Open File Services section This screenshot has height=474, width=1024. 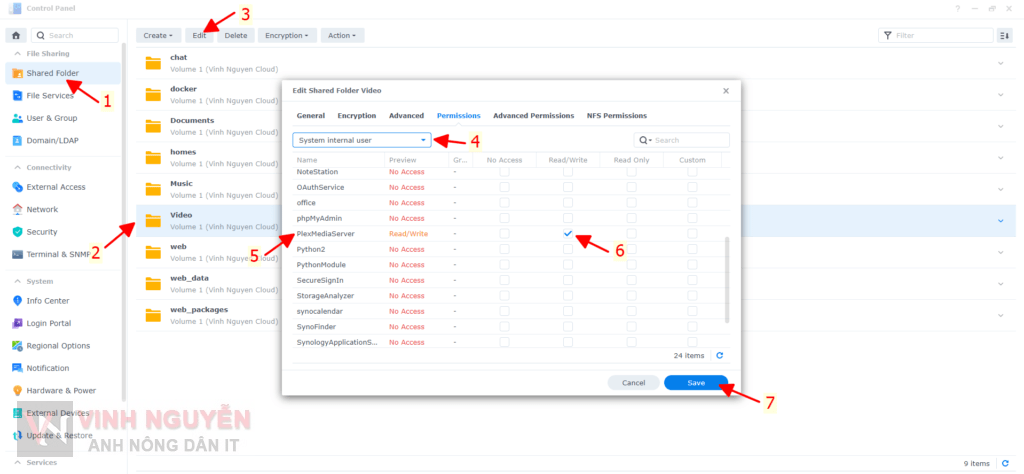tap(49, 96)
